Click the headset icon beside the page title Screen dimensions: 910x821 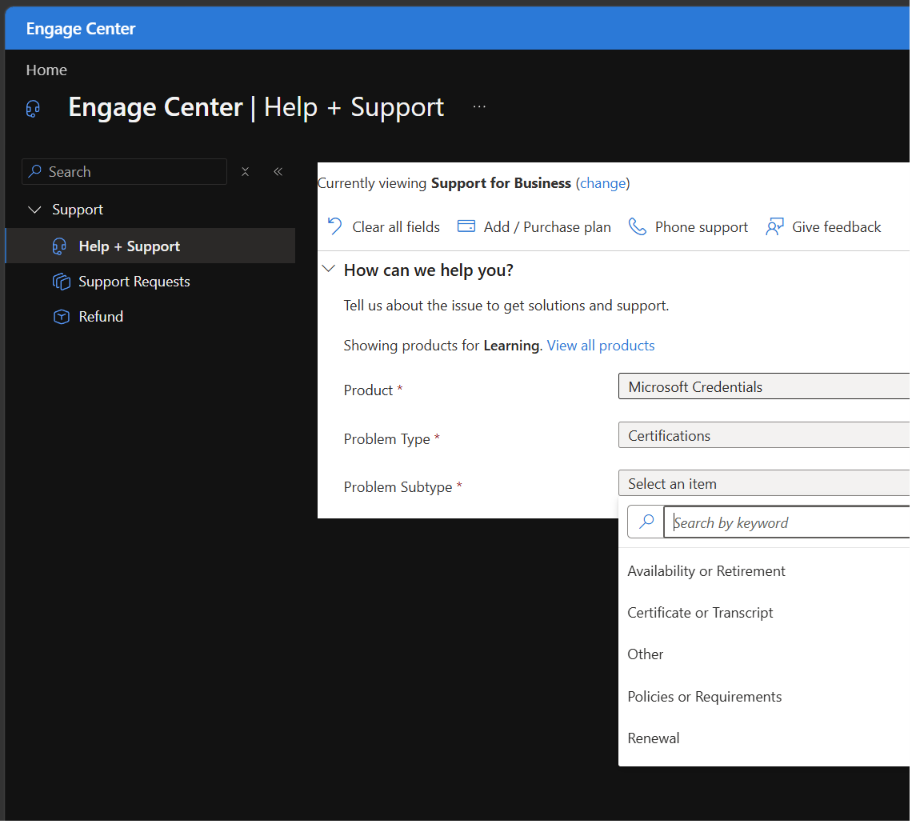pyautogui.click(x=33, y=108)
